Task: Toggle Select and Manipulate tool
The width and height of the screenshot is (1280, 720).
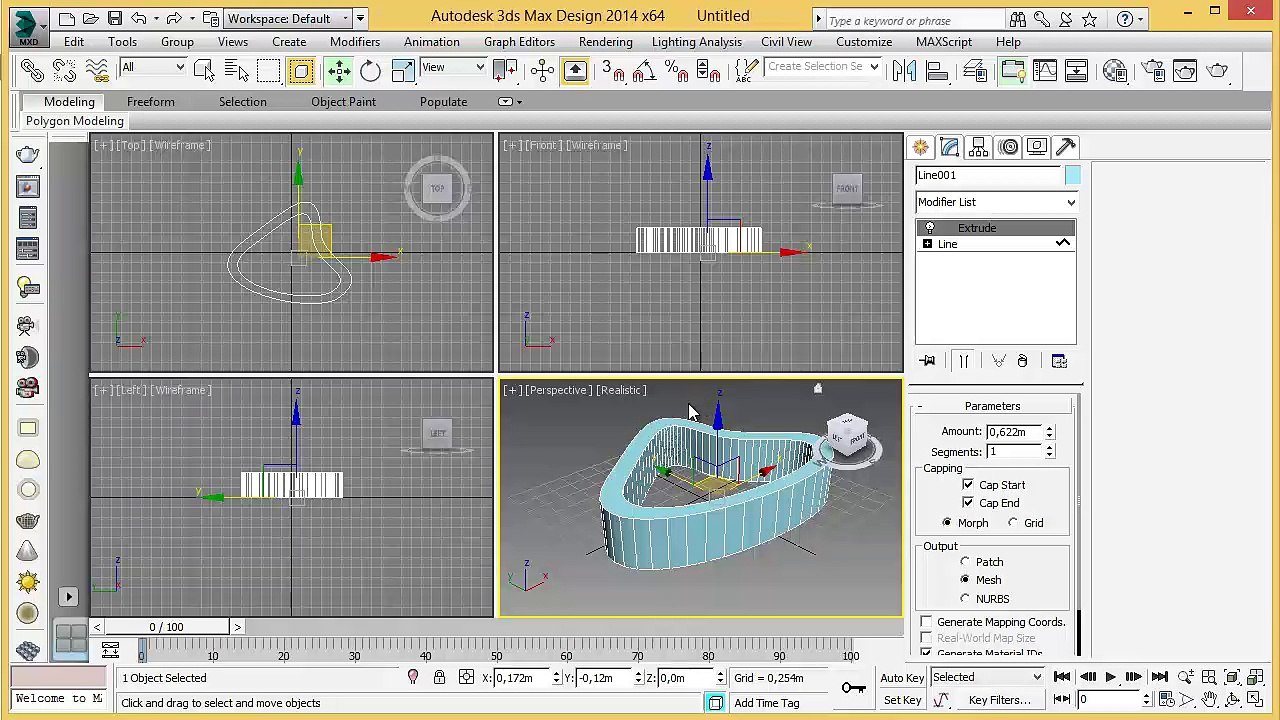Action: 543,70
